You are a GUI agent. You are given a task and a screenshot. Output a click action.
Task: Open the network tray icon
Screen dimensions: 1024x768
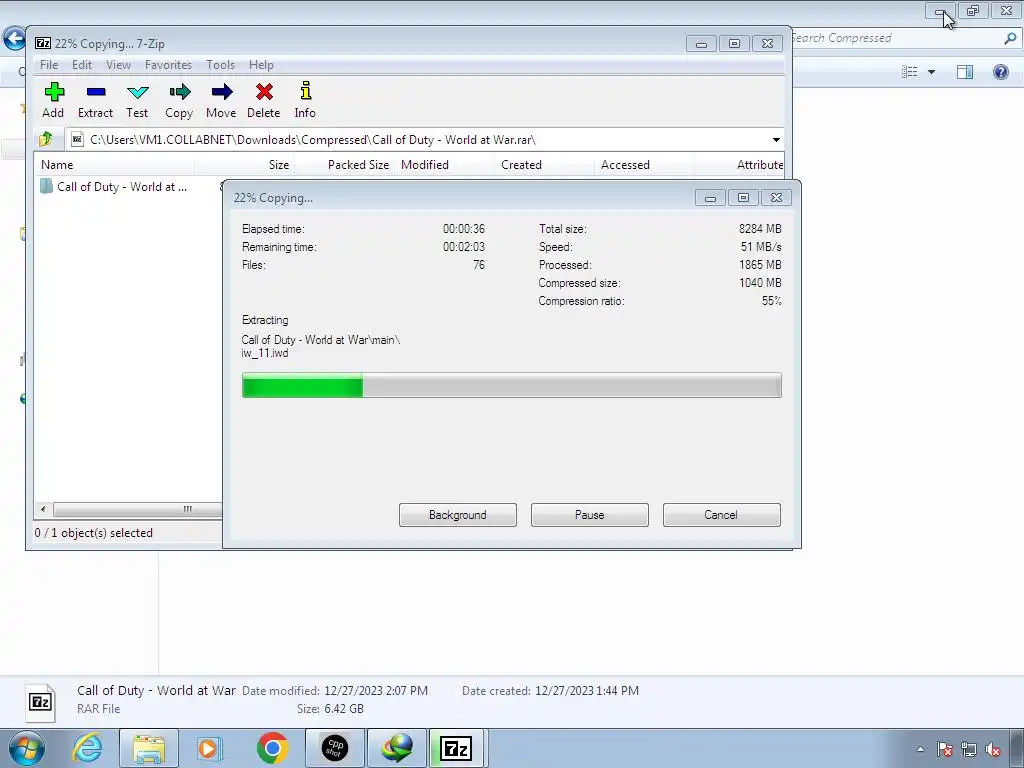coord(969,749)
